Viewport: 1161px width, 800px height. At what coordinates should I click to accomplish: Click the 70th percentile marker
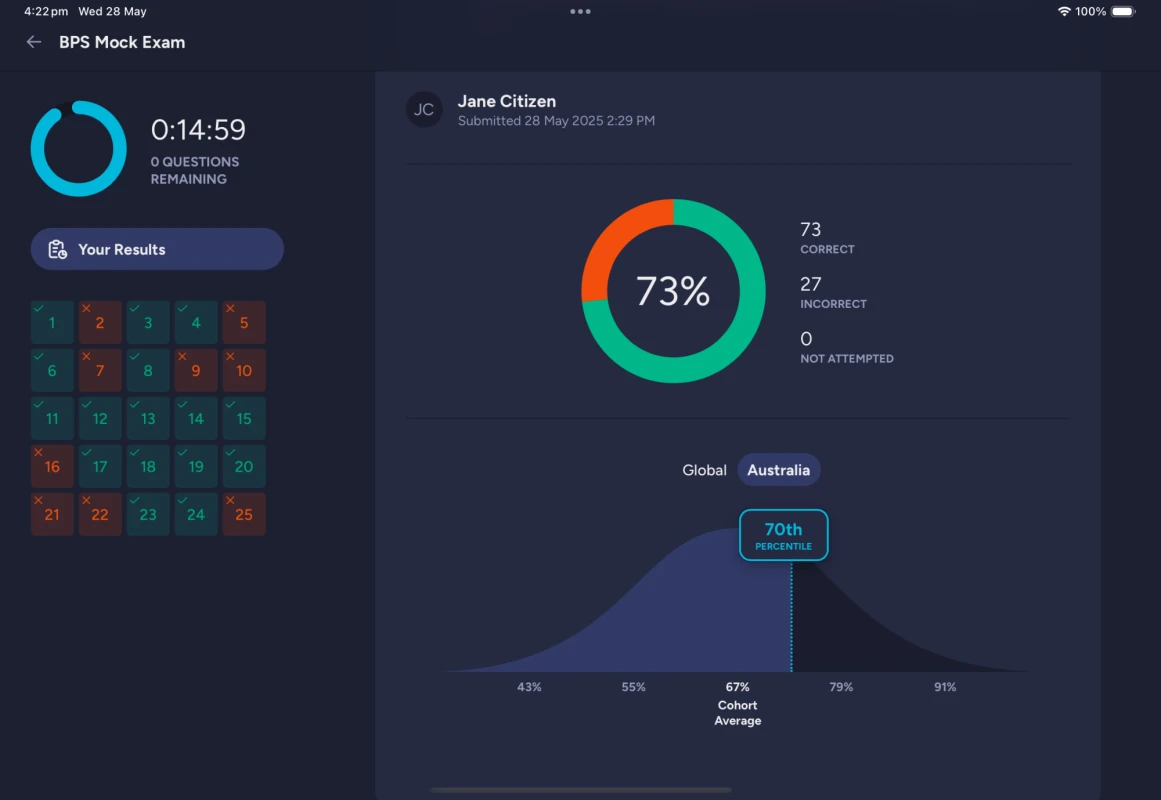[783, 535]
